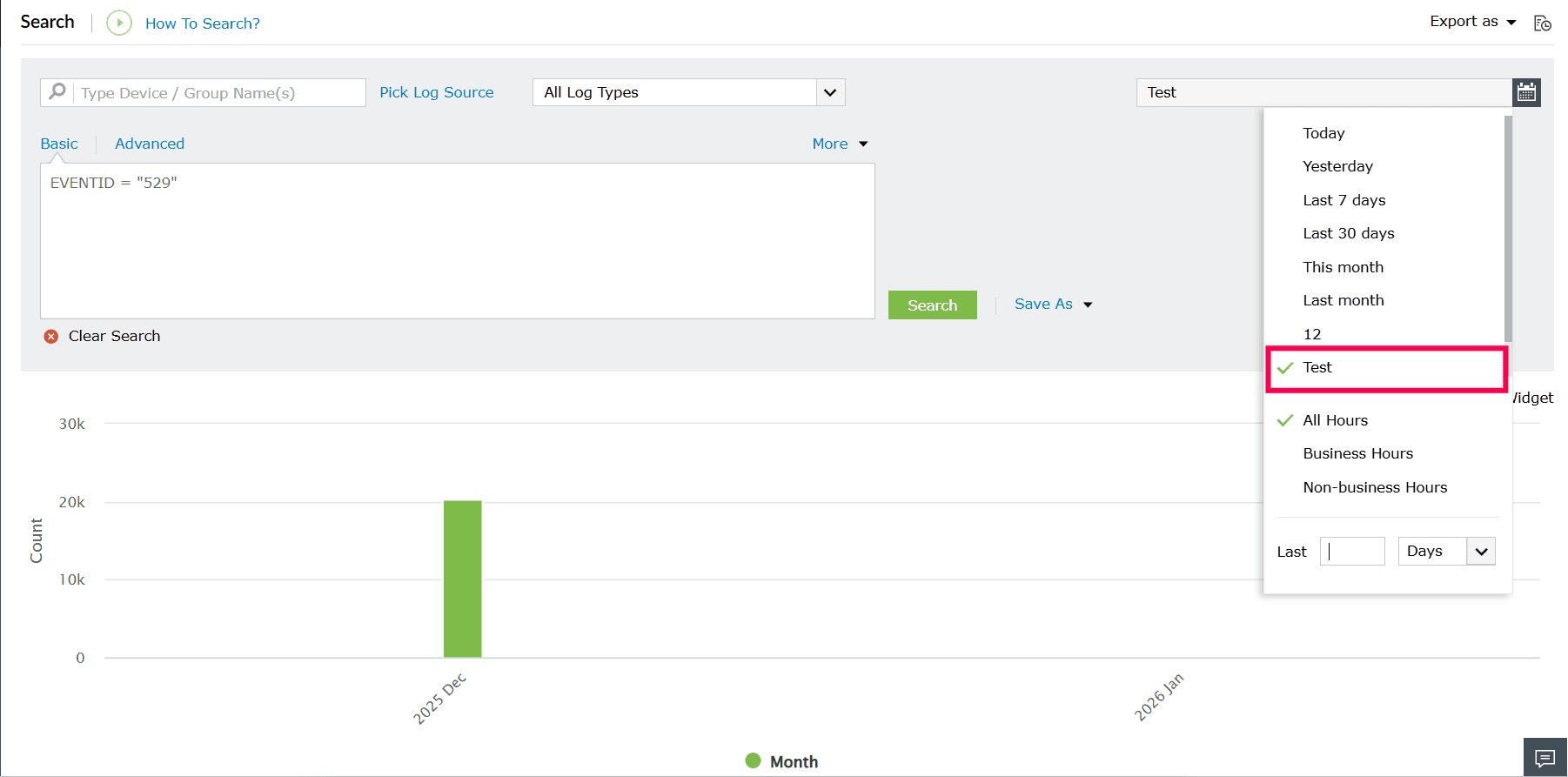Click the magnifier icon in device field

pyautogui.click(x=57, y=91)
